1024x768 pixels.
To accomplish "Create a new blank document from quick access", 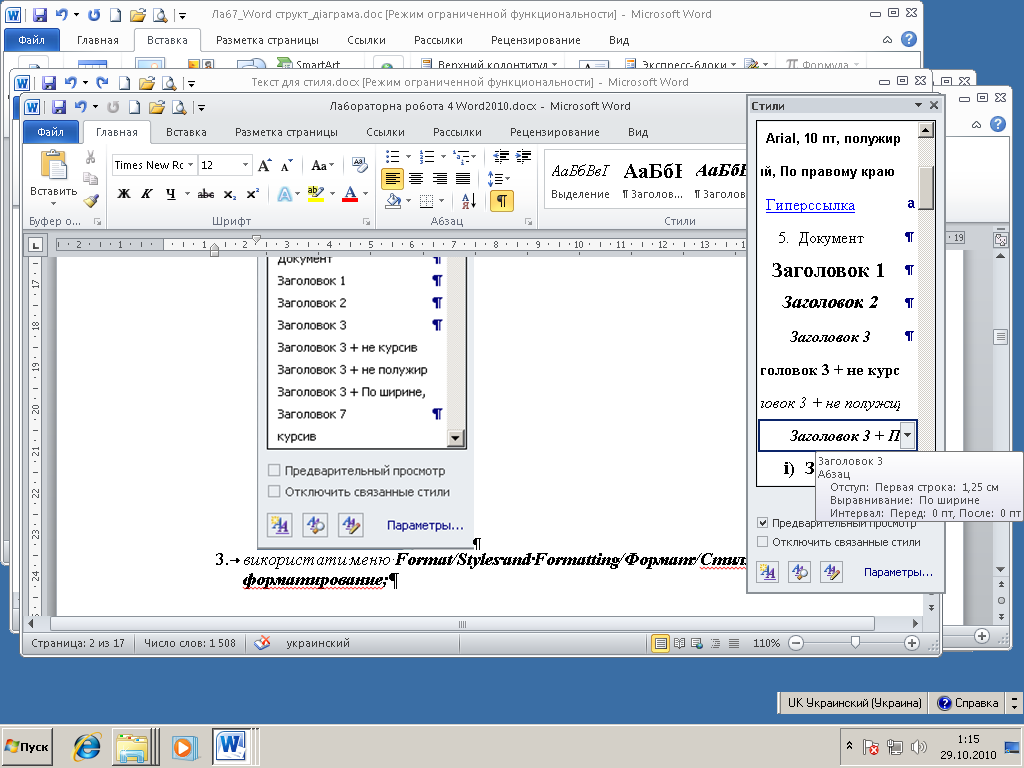I will (135, 106).
